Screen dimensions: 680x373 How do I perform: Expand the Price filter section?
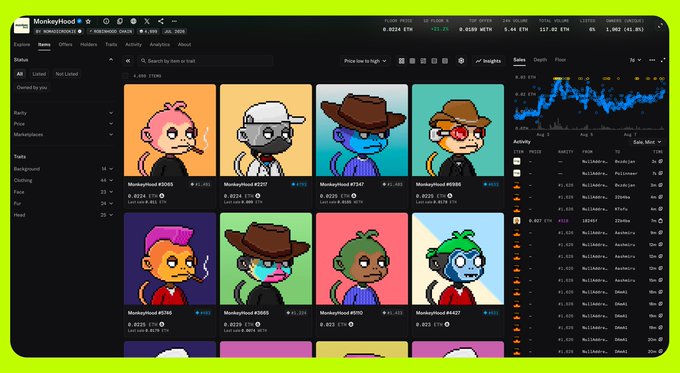click(x=64, y=124)
